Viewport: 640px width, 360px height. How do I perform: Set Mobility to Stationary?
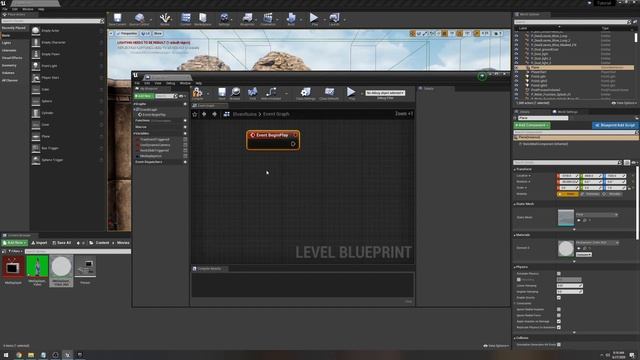[591, 194]
